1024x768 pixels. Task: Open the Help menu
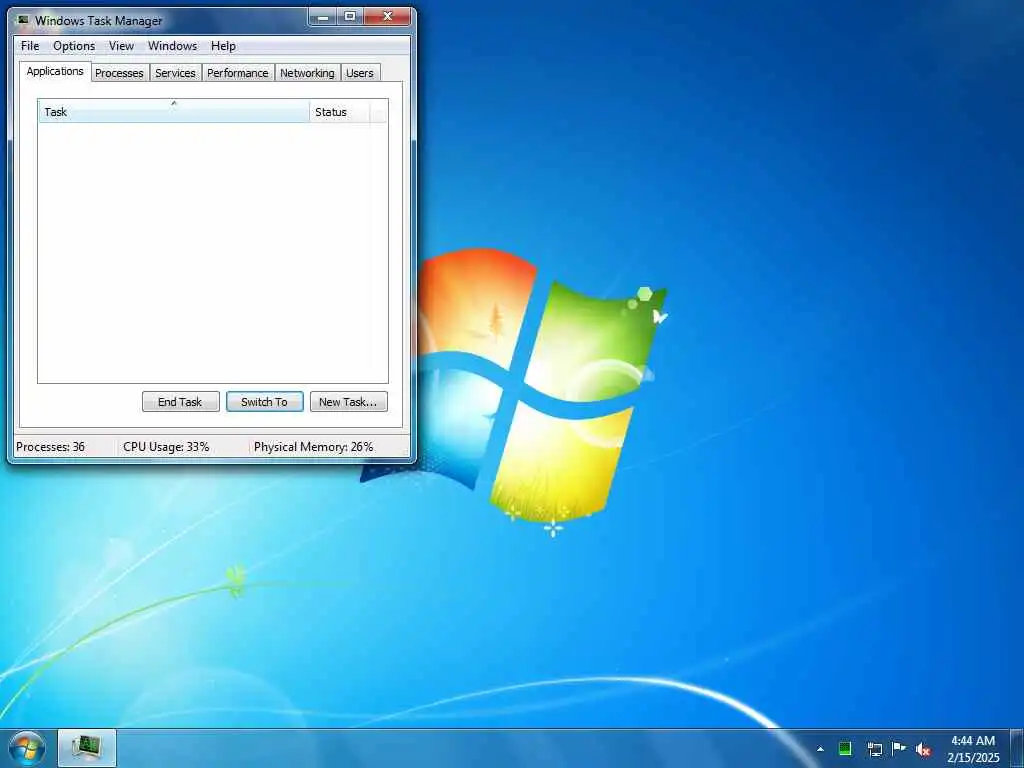(223, 46)
